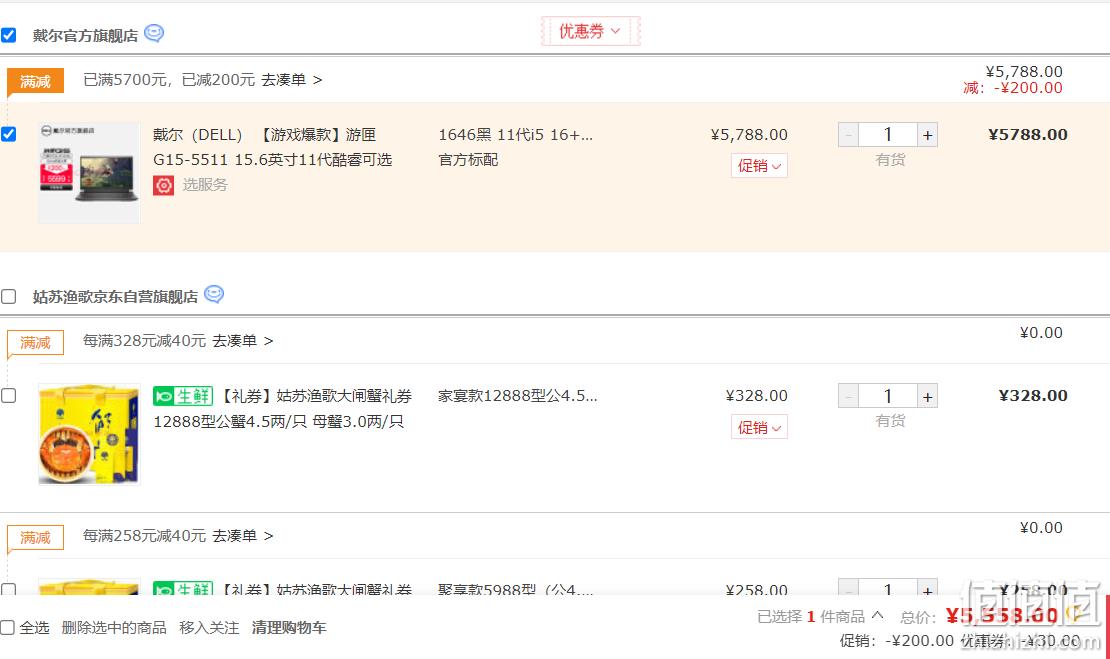This screenshot has width=1110, height=659.
Task: Click the 满减 tag for 每满328元减40元
Action: pos(35,343)
